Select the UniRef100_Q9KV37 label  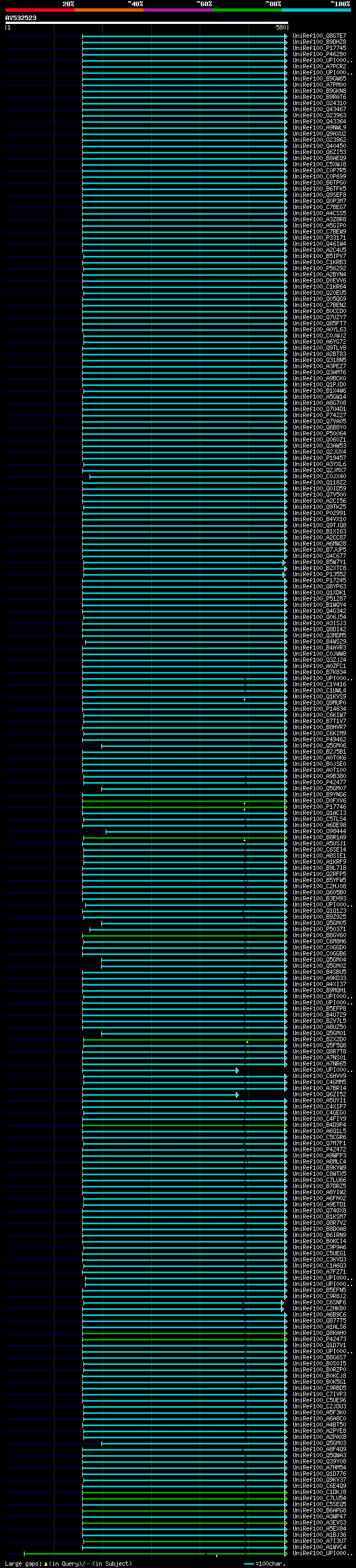[x=319, y=1480]
